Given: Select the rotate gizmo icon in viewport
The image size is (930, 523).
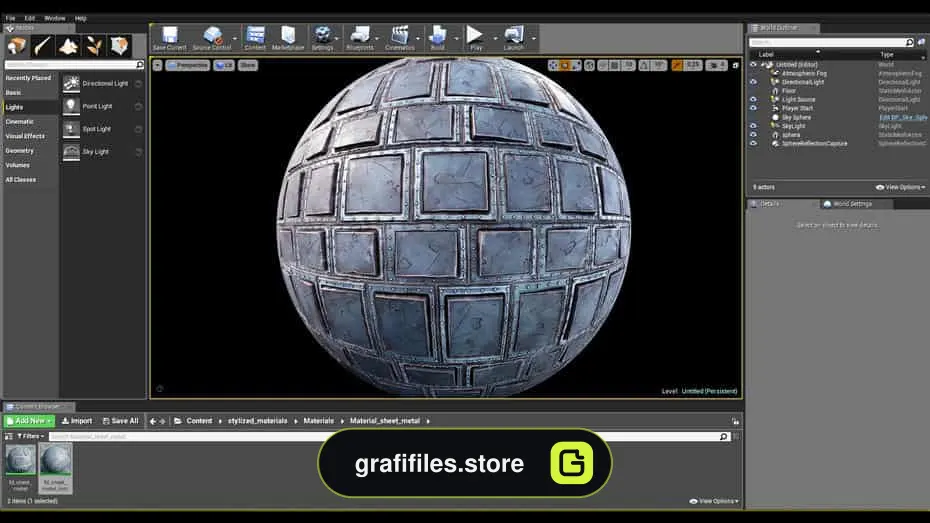Looking at the screenshot, I should pyautogui.click(x=565, y=65).
